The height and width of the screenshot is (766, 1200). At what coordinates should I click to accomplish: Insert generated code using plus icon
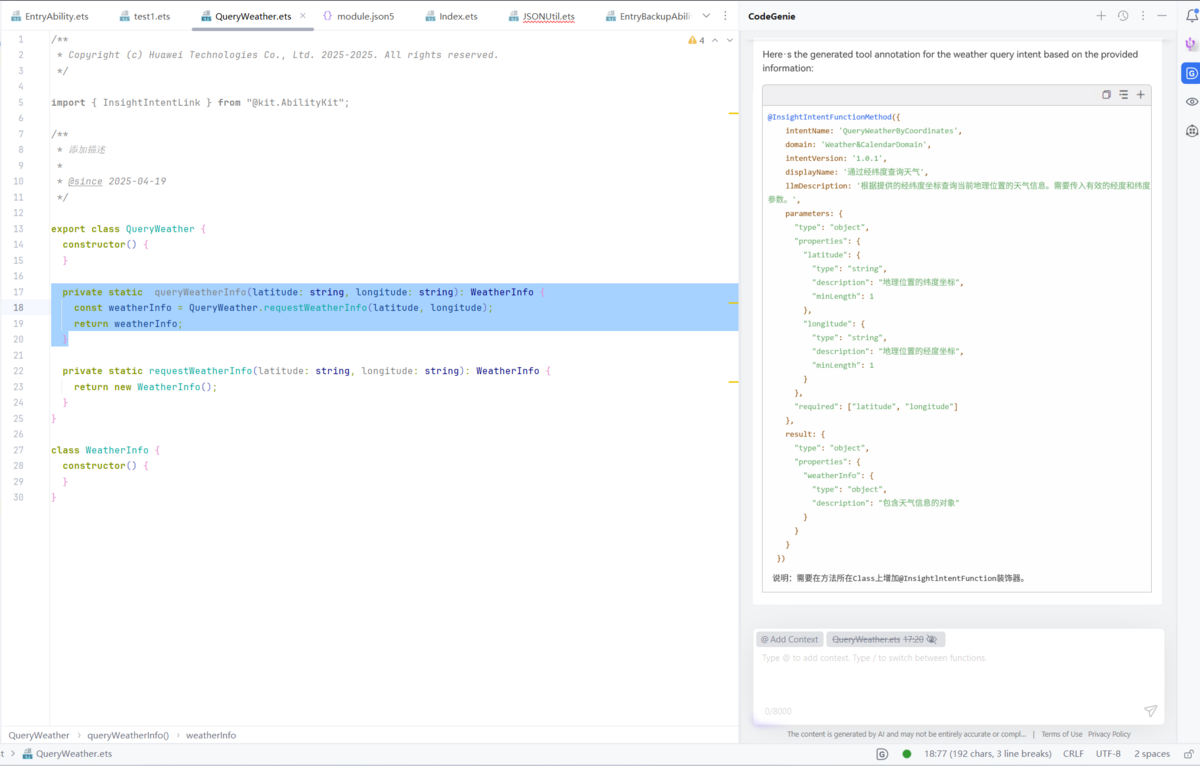pyautogui.click(x=1140, y=95)
